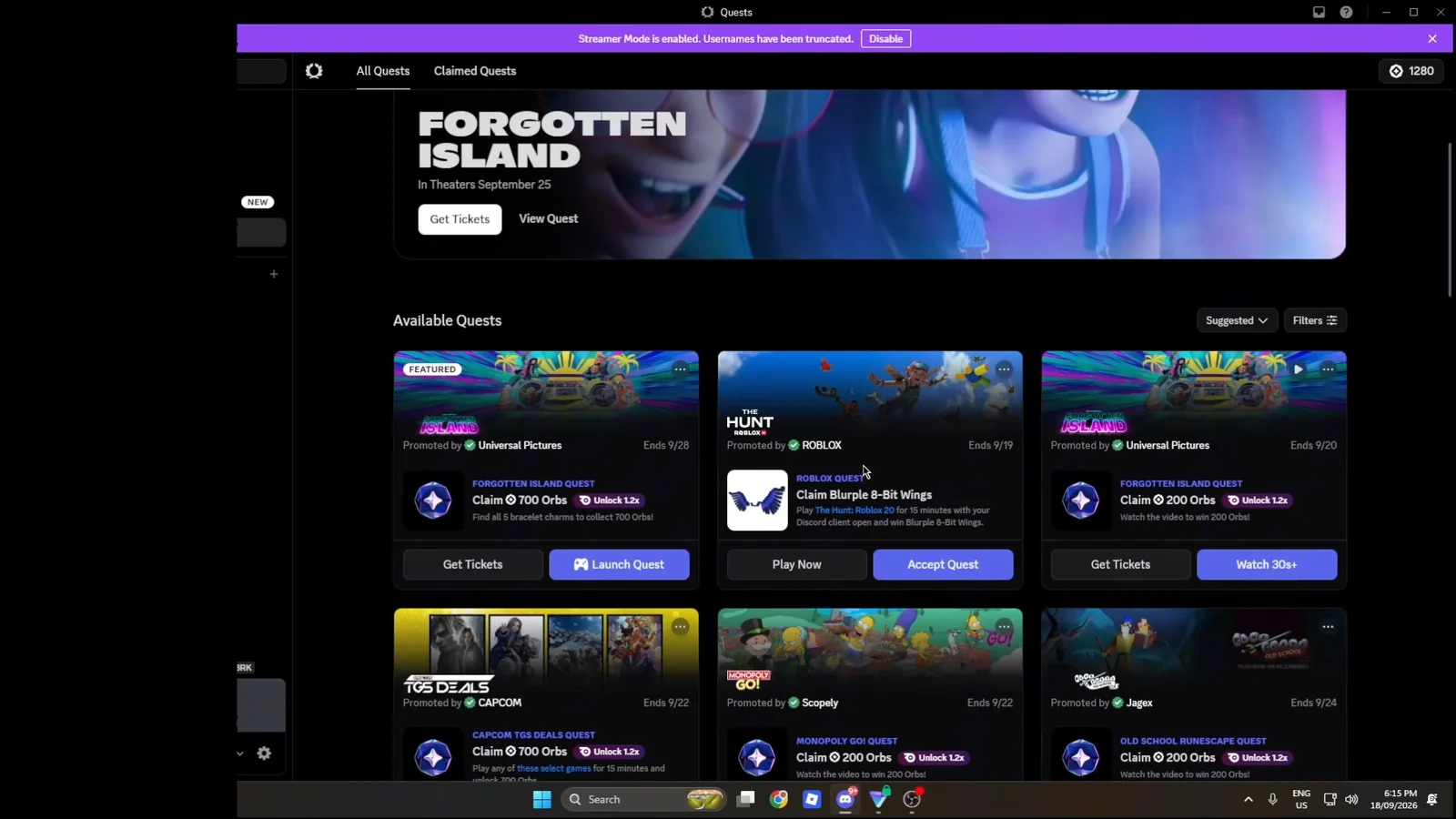
Task: Open the Help icon in the title bar
Action: 1346,12
